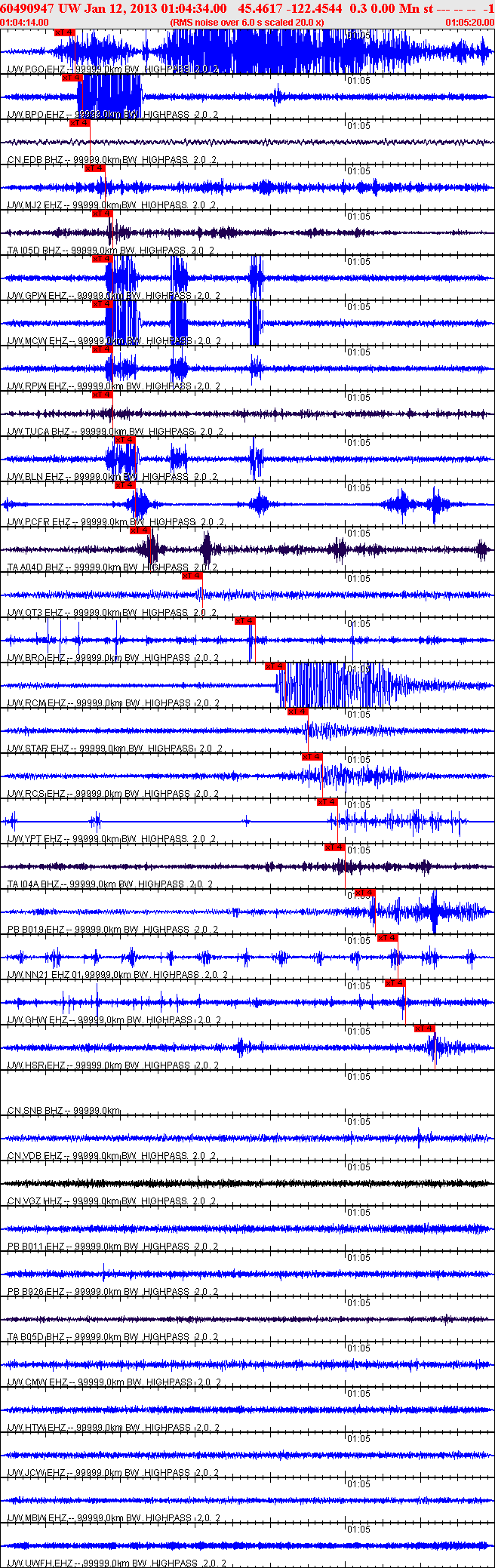Click the red pick marker on UW.RCM trace
The height and width of the screenshot is (1568, 495).
coord(275,666)
